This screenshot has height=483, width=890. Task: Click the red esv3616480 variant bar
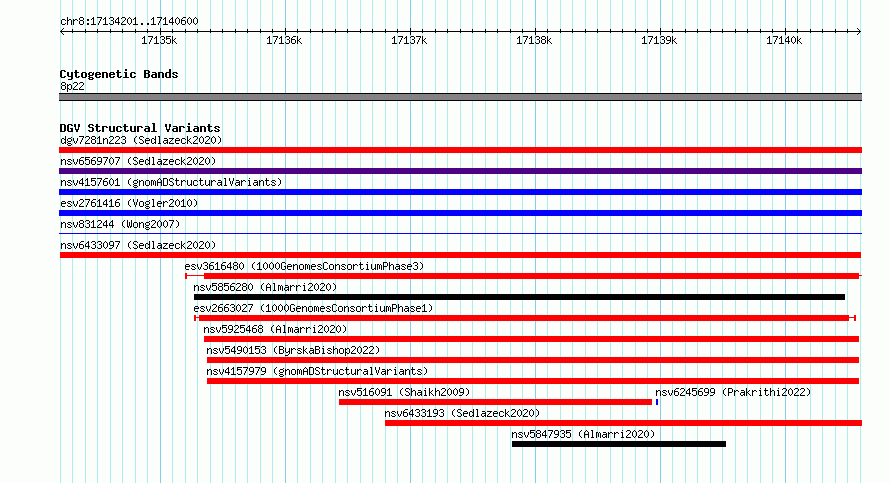click(x=523, y=276)
